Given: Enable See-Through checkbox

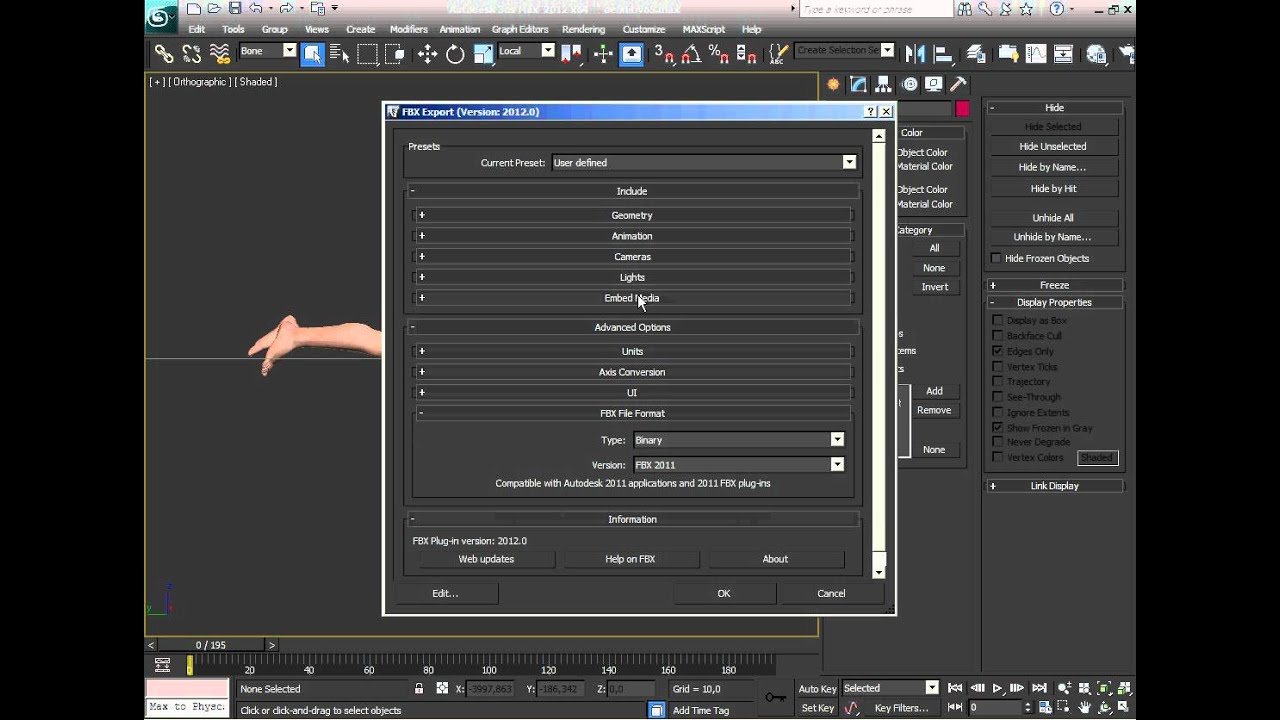Looking at the screenshot, I should coord(997,397).
